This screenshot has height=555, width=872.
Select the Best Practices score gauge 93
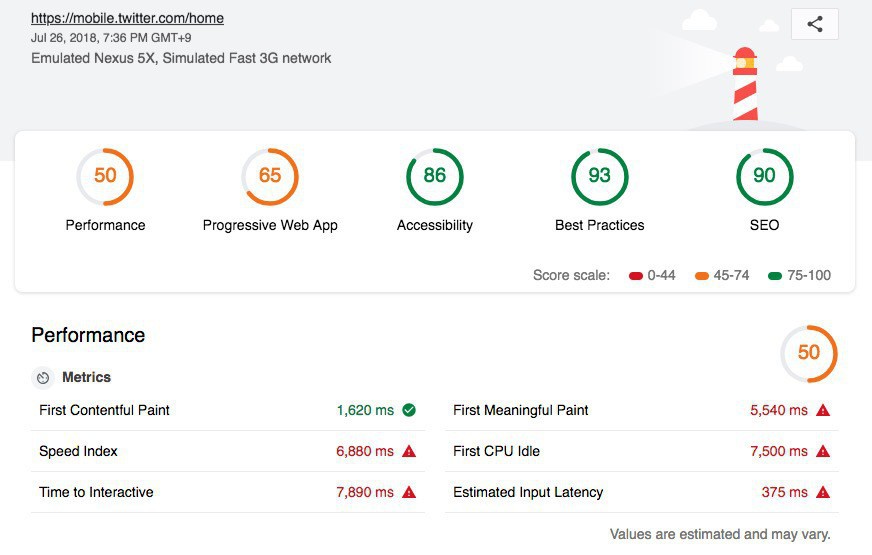[x=599, y=177]
